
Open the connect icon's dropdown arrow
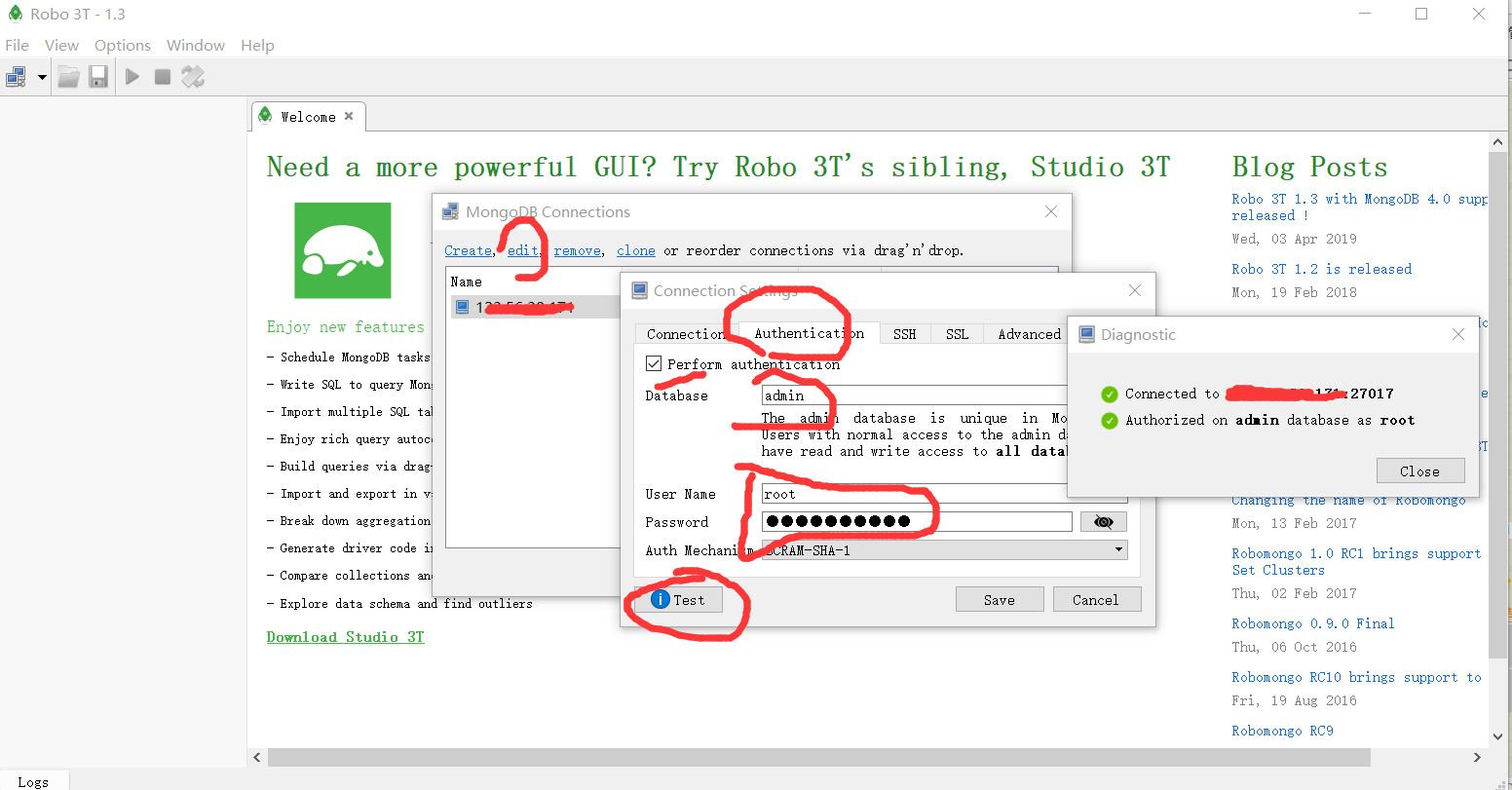coord(42,77)
